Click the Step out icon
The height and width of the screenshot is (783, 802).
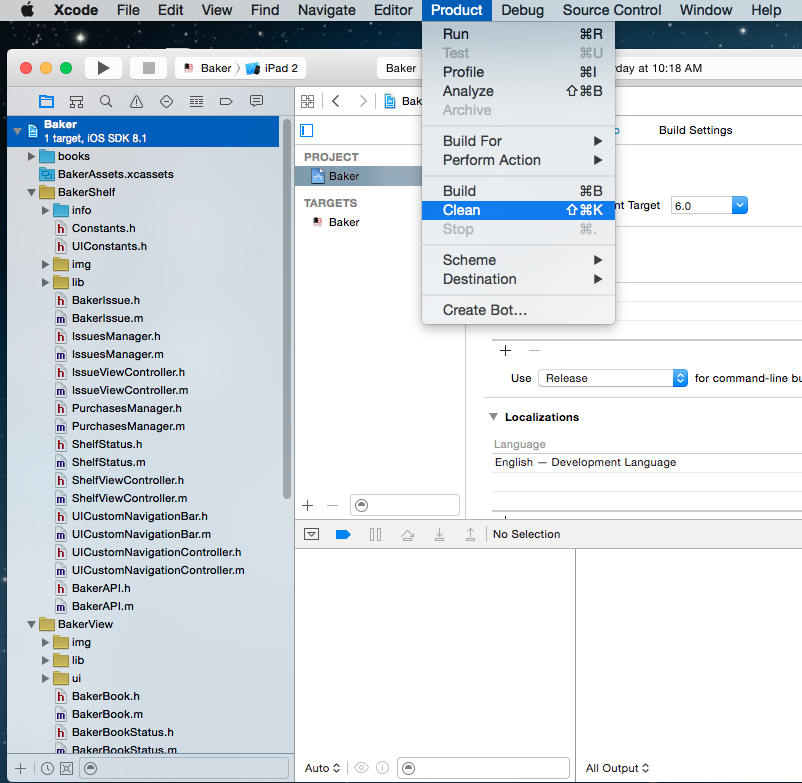[x=470, y=534]
